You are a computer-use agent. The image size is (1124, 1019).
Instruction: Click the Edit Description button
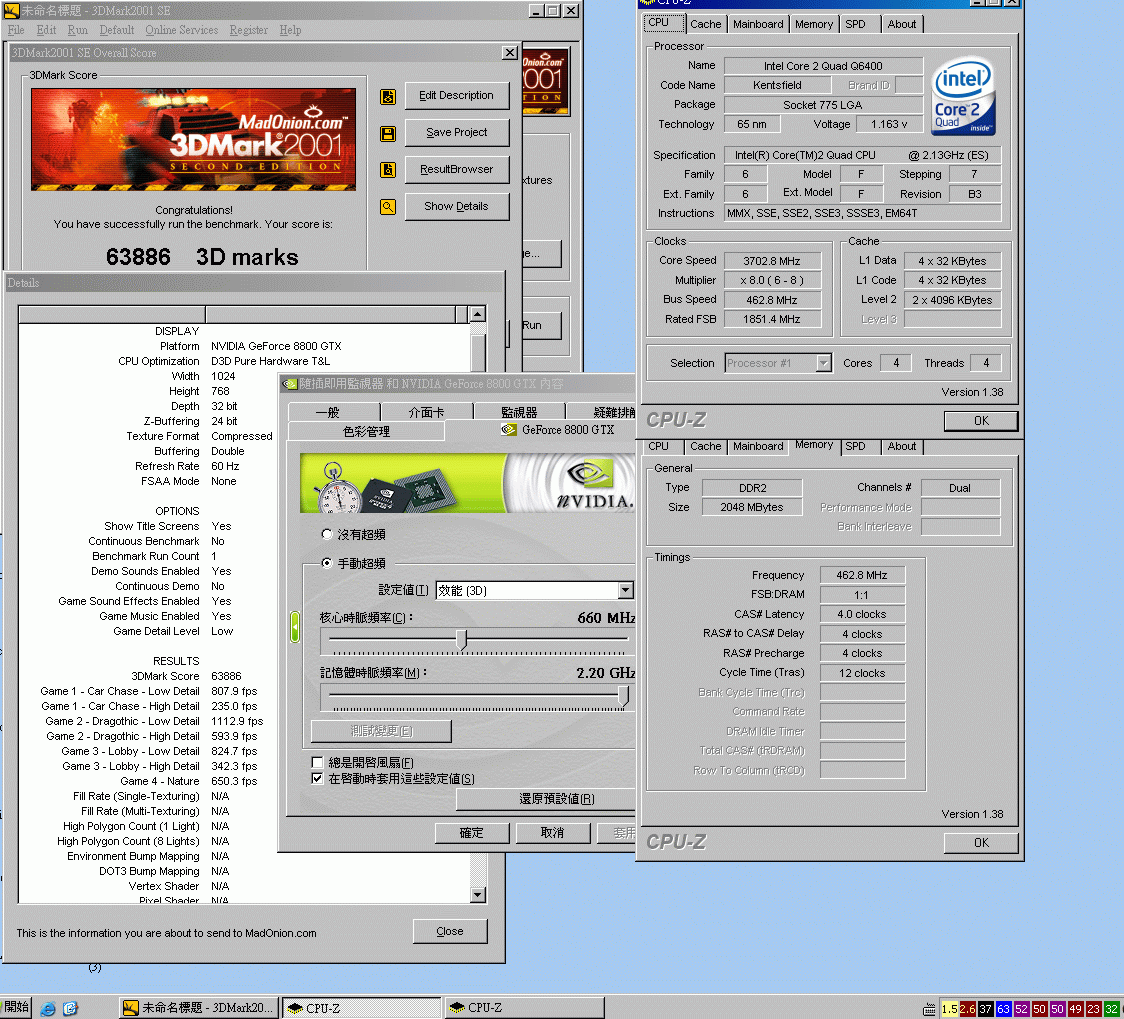[x=457, y=95]
